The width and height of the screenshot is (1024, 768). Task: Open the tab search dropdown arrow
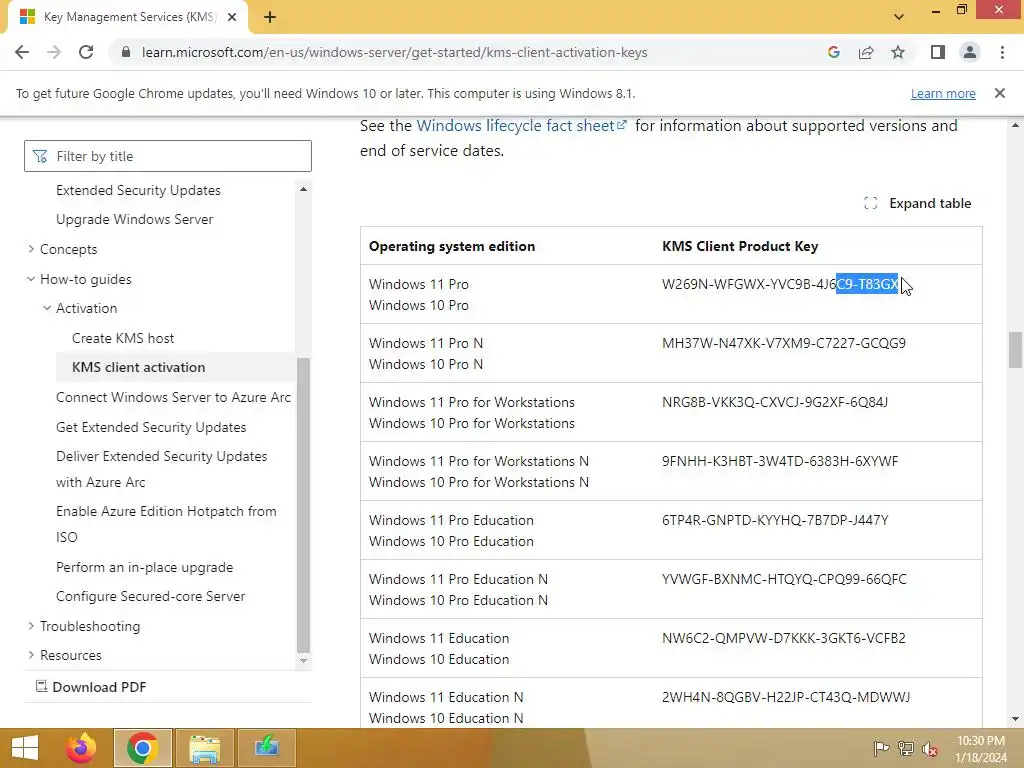[899, 17]
